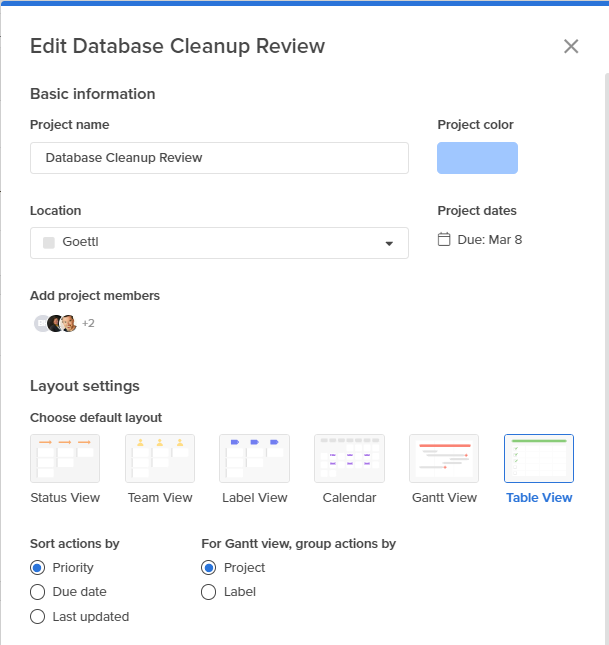The height and width of the screenshot is (645, 609).
Task: Click the gray Goettl color square
Action: click(x=49, y=243)
